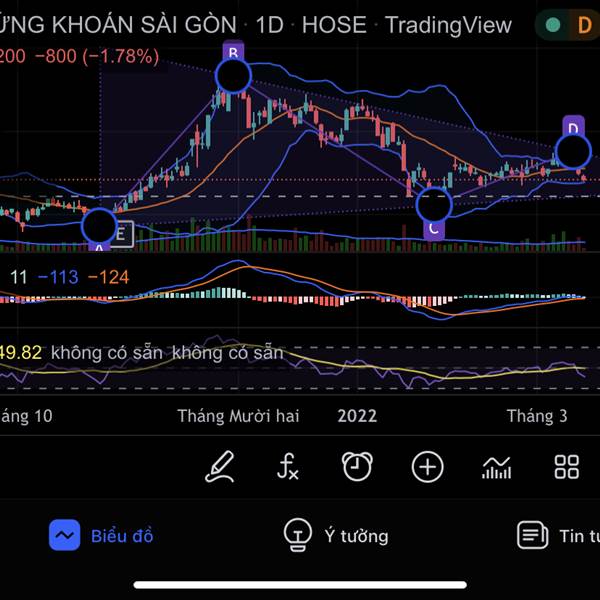The width and height of the screenshot is (600, 600).
Task: Open the Tin tức news tab
Action: pyautogui.click(x=558, y=535)
